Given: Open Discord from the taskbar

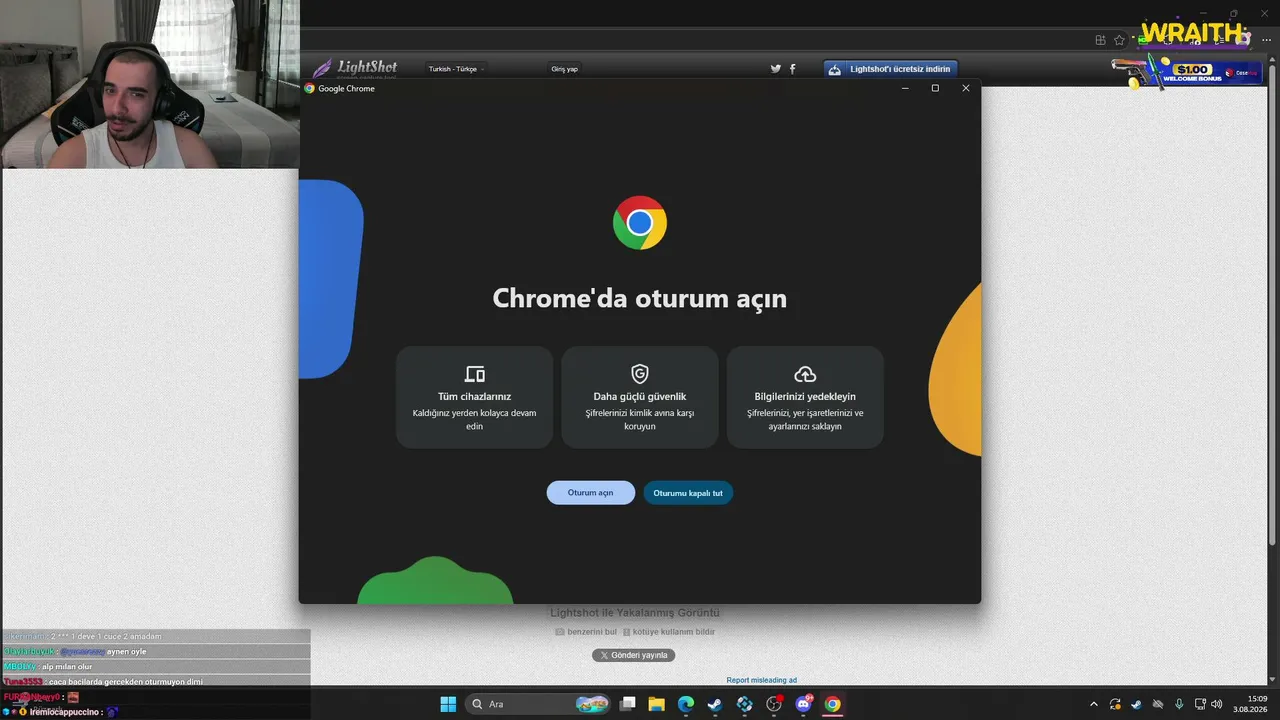Looking at the screenshot, I should (803, 704).
